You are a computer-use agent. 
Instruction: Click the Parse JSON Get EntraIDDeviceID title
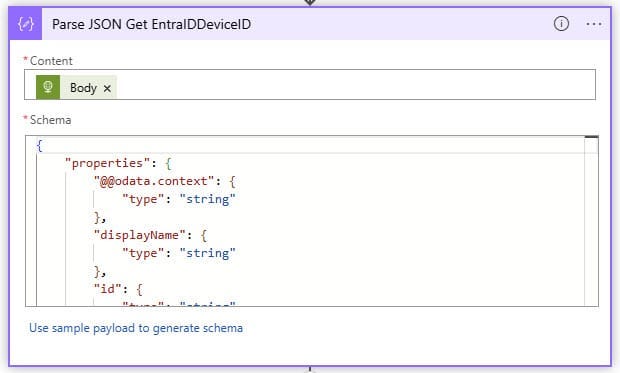pos(151,24)
